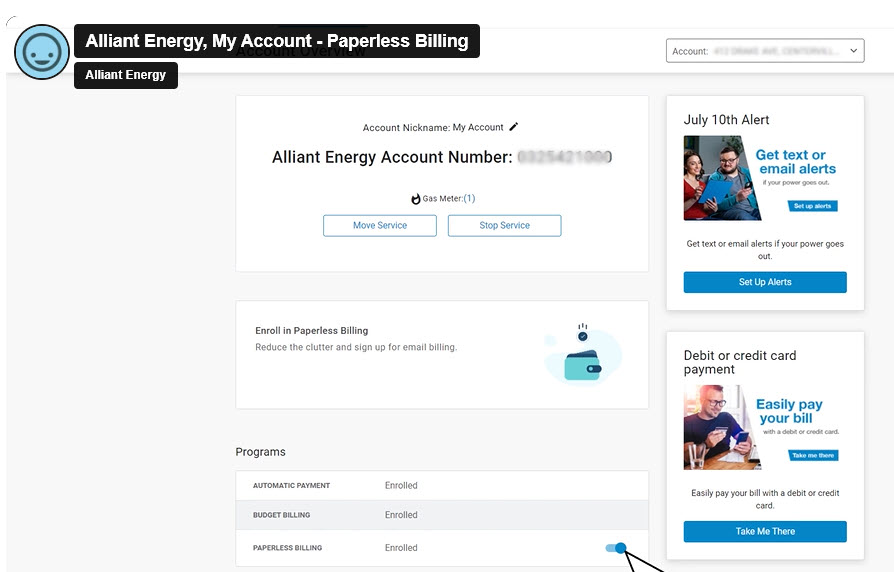Viewport: 894px width, 572px height.
Task: Click the video title 'Alliant Energy, My Account - Paperless Billing'
Action: [x=277, y=41]
